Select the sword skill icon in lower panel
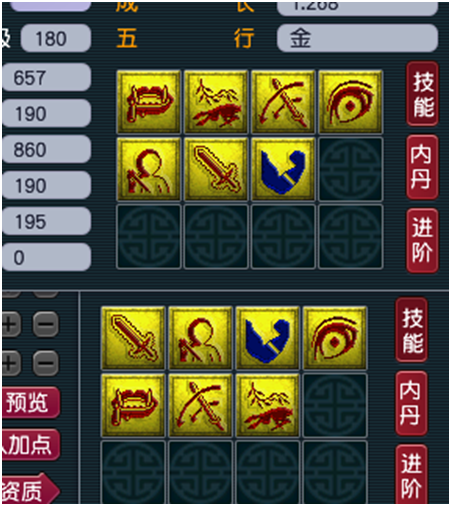The height and width of the screenshot is (506, 451). click(133, 338)
